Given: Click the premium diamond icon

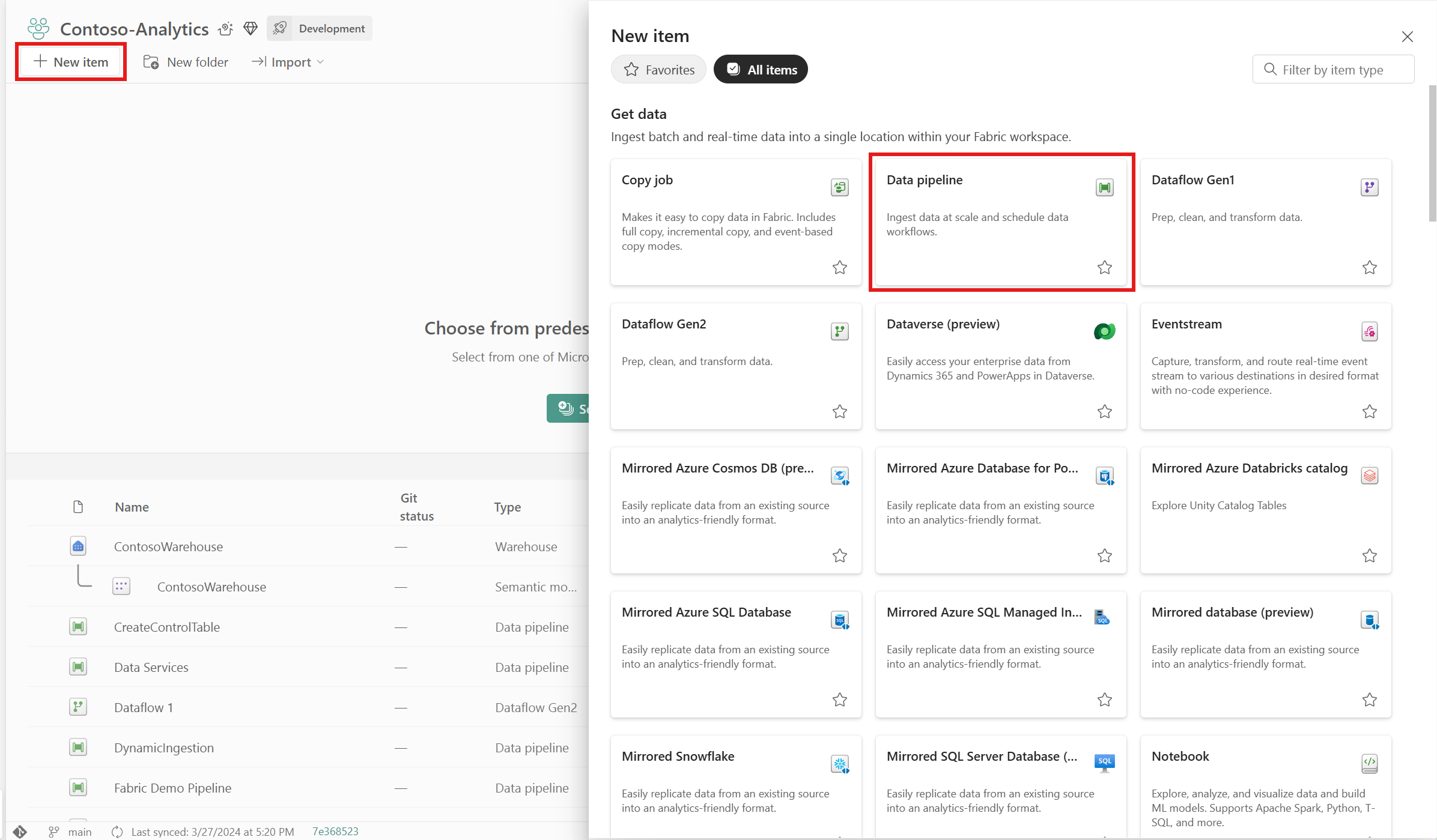Looking at the screenshot, I should [251, 28].
